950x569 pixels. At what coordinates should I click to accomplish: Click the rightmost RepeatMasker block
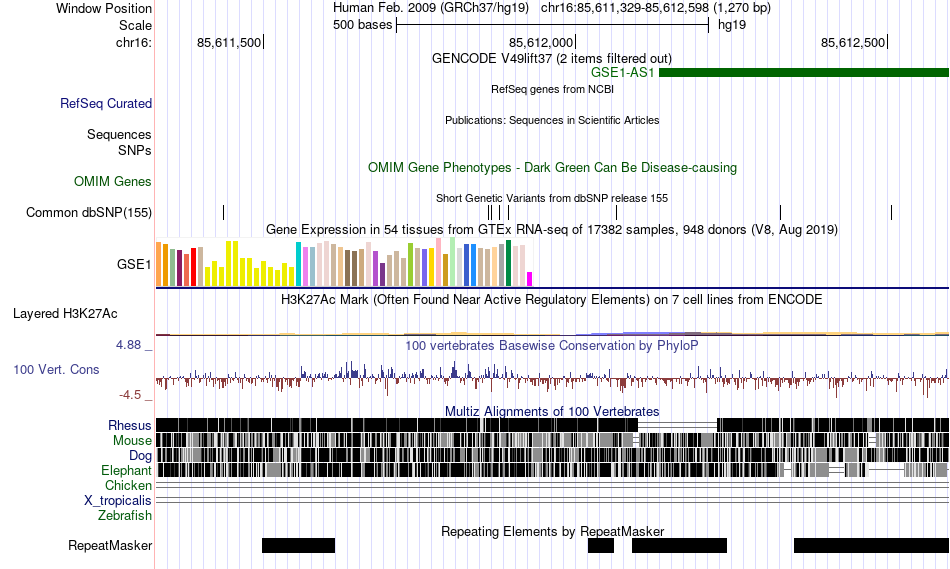pos(871,545)
